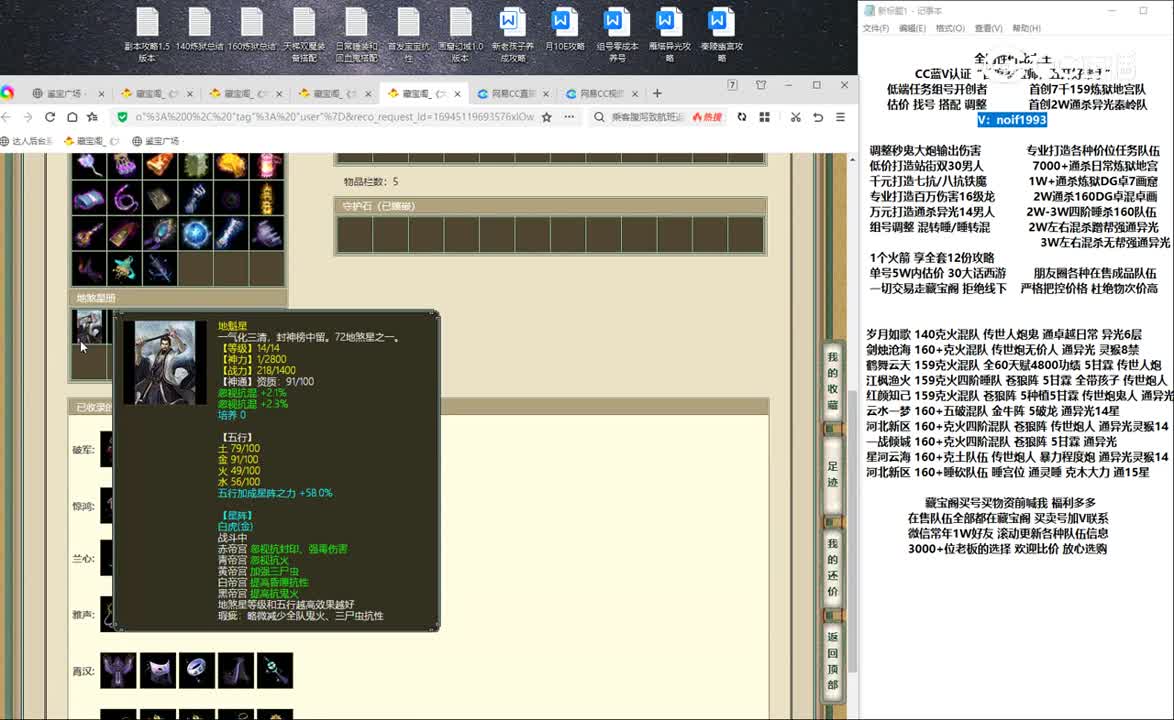Open WPS document 秦陵幽宫攻略 on desktop
Image resolution: width=1174 pixels, height=720 pixels.
point(721,34)
